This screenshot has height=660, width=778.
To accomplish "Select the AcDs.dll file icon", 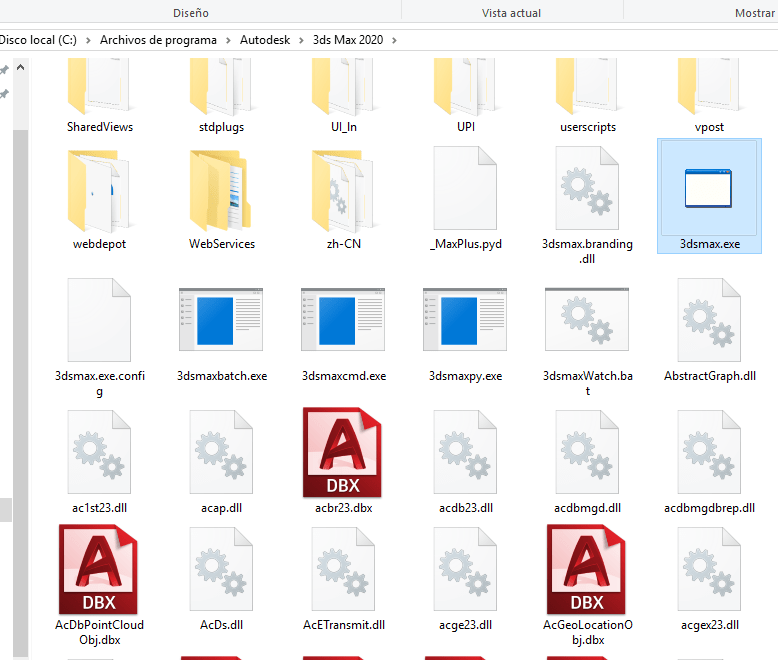I will pyautogui.click(x=221, y=569).
